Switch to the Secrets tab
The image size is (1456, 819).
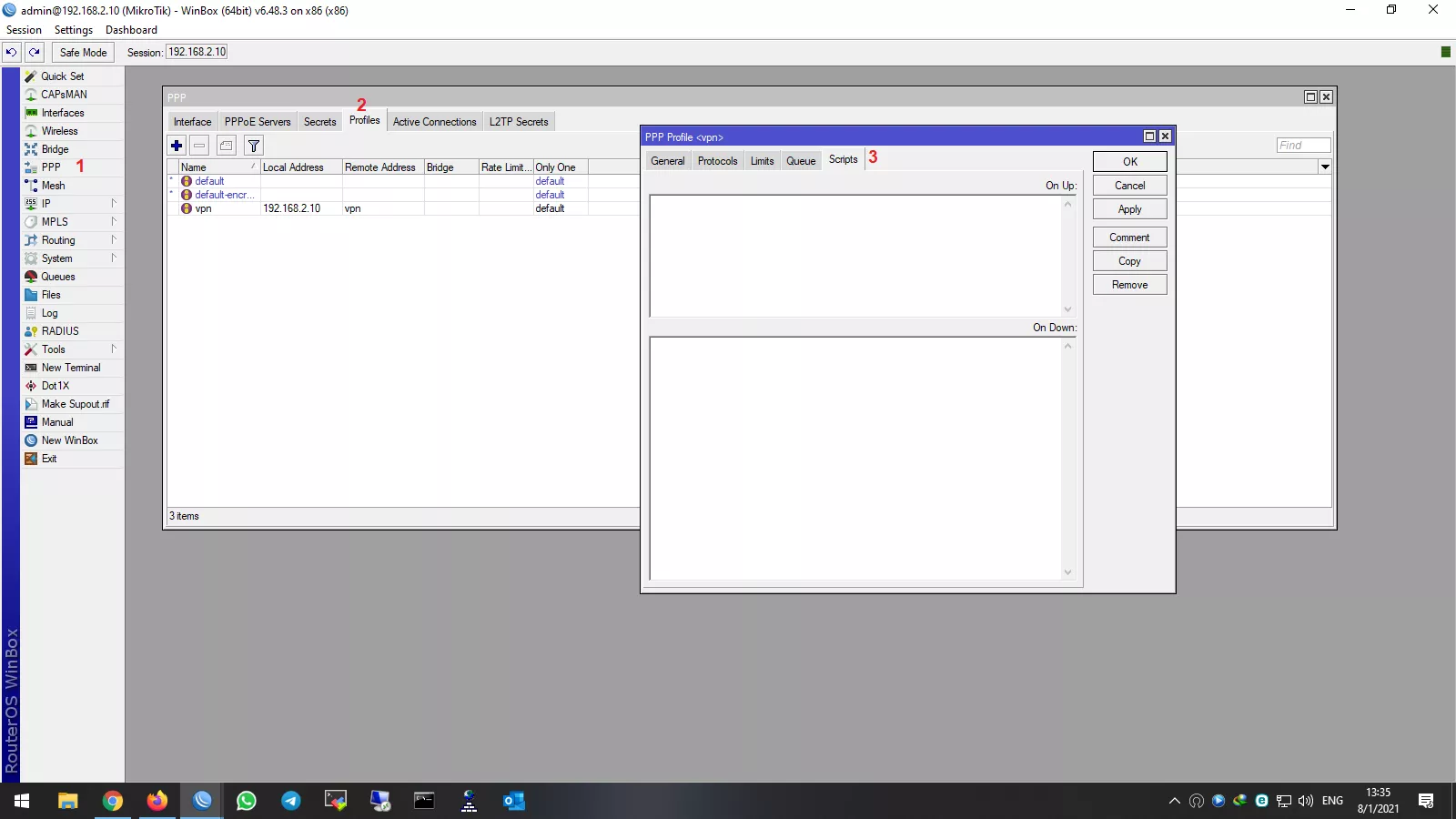click(x=319, y=122)
